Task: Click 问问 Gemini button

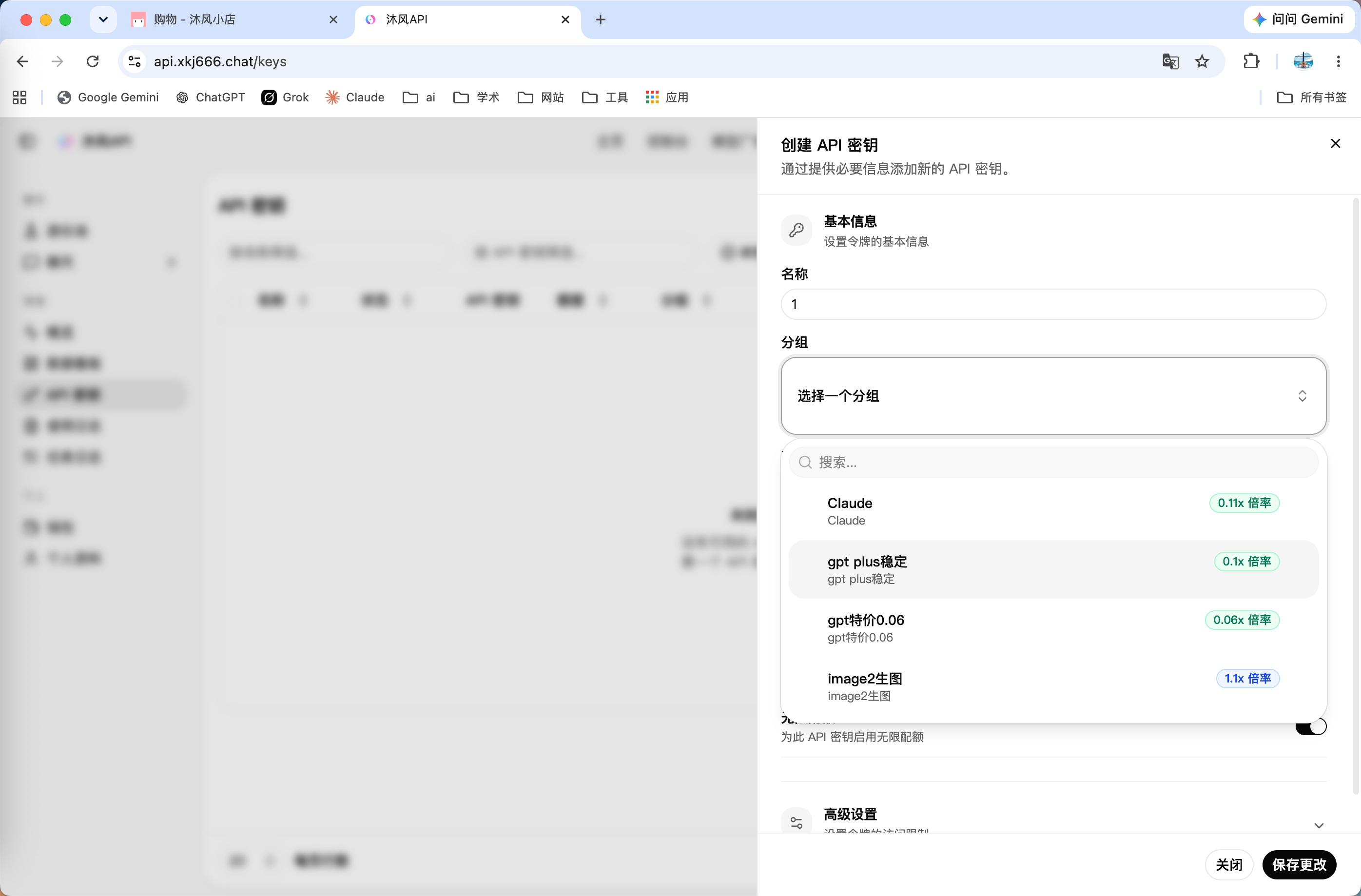Action: click(1299, 19)
